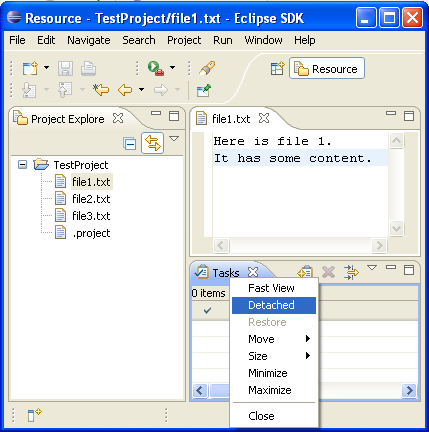Choose Fast View from context menu
This screenshot has height=432, width=429.
point(274,288)
